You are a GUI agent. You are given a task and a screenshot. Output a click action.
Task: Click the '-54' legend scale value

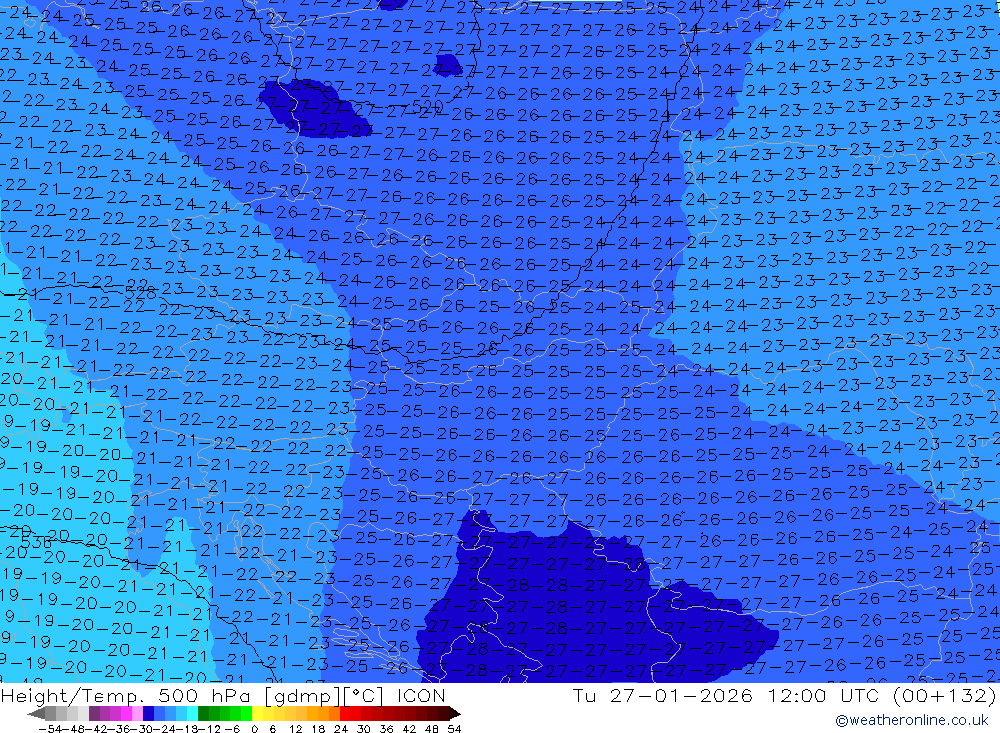pyautogui.click(x=50, y=729)
